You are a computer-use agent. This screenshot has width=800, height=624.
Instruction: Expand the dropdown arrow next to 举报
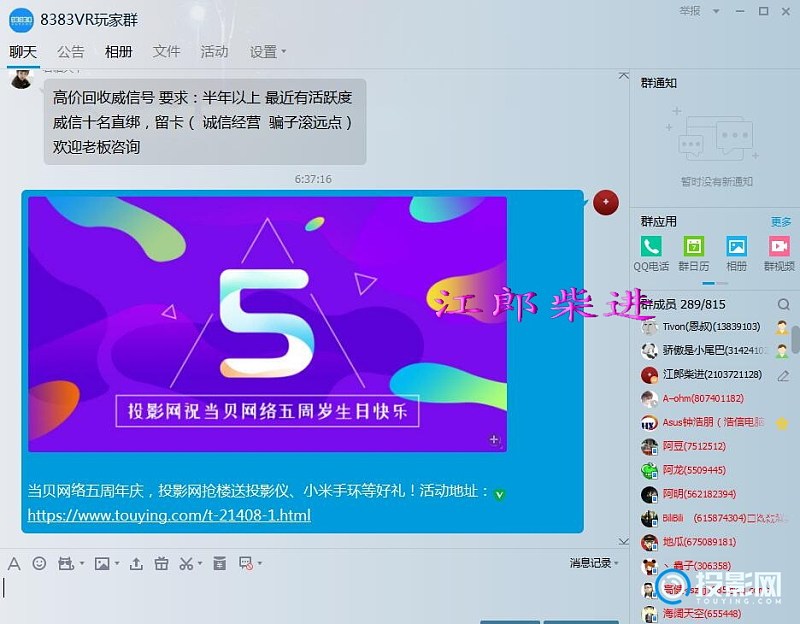[x=716, y=11]
